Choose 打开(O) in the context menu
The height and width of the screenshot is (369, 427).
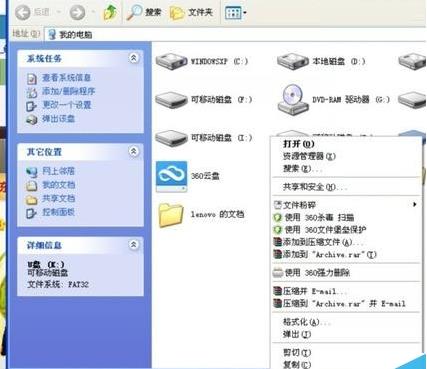coord(346,144)
